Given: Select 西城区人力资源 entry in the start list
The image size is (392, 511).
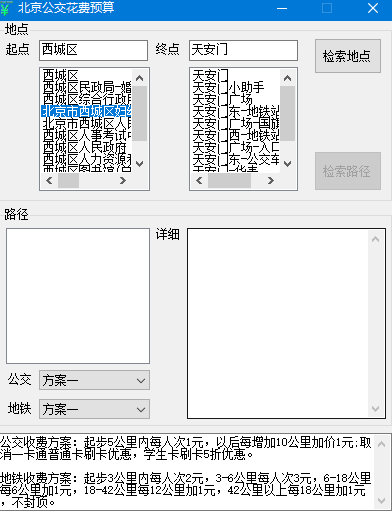Looking at the screenshot, I should click(x=86, y=159).
